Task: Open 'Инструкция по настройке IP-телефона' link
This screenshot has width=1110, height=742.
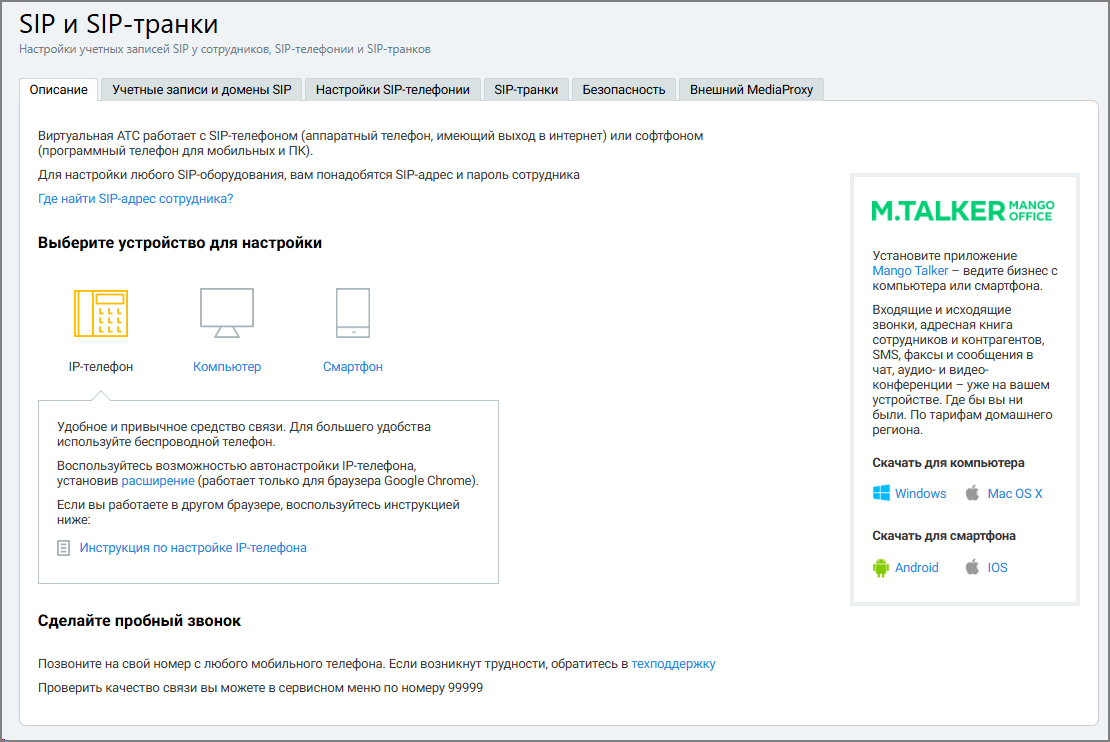Action: pyautogui.click(x=193, y=548)
